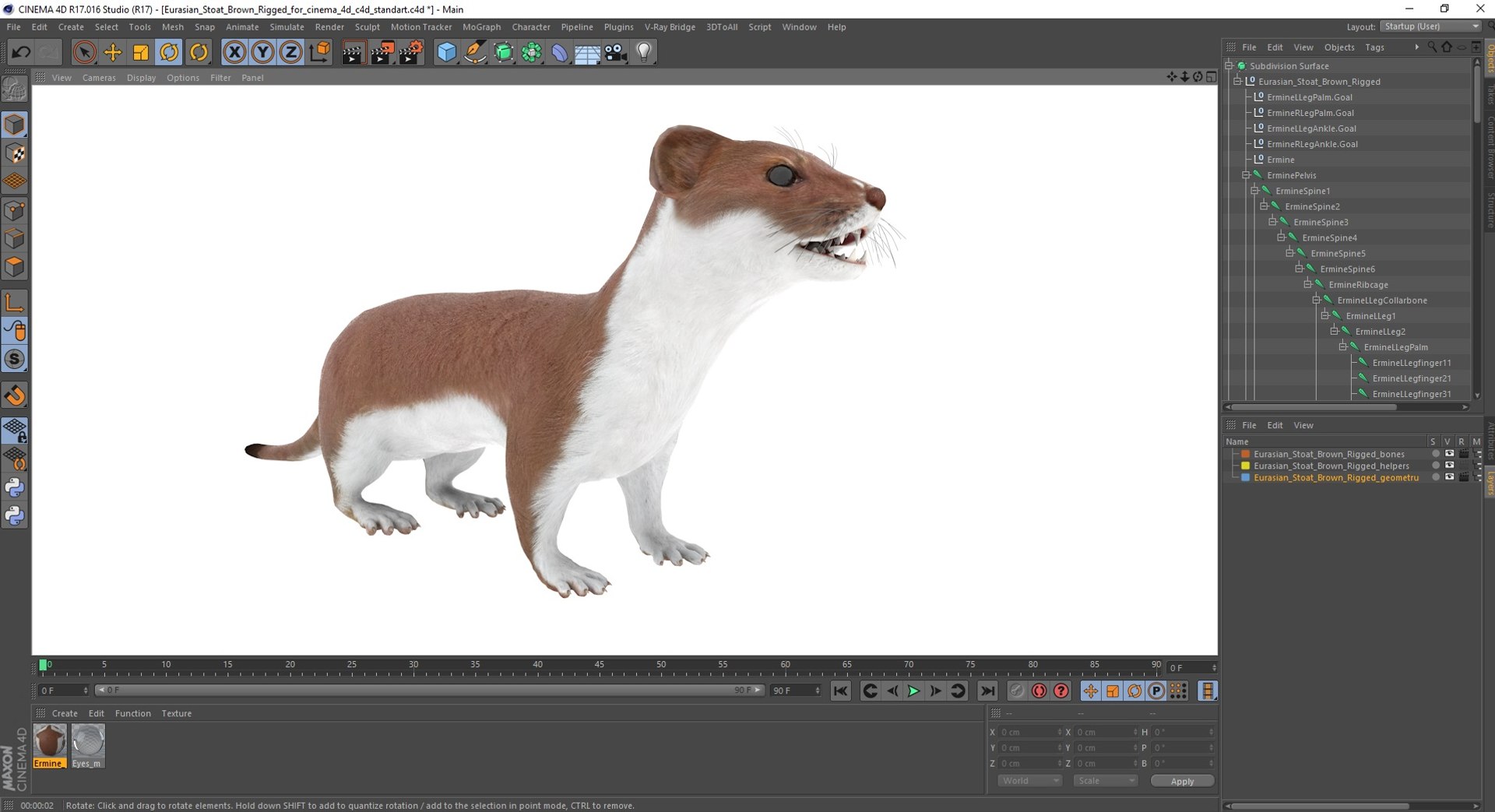1495x812 pixels.
Task: Click the blue deformer icon
Action: pyautogui.click(x=559, y=52)
